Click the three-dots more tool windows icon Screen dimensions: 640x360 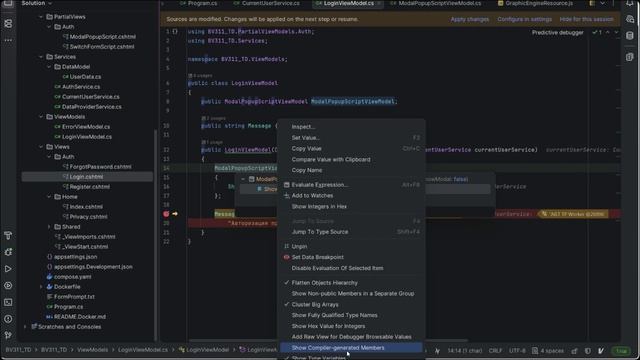pyautogui.click(x=8, y=40)
